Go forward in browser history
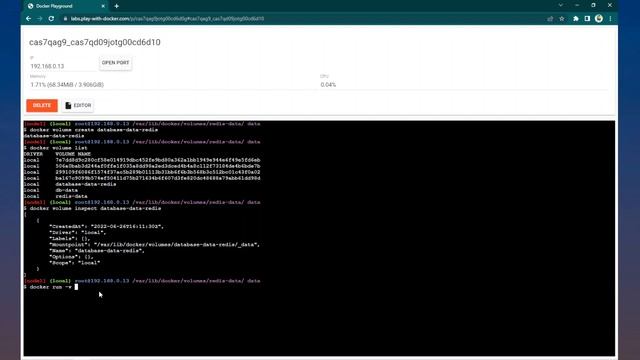This screenshot has width=640, height=360. click(40, 19)
